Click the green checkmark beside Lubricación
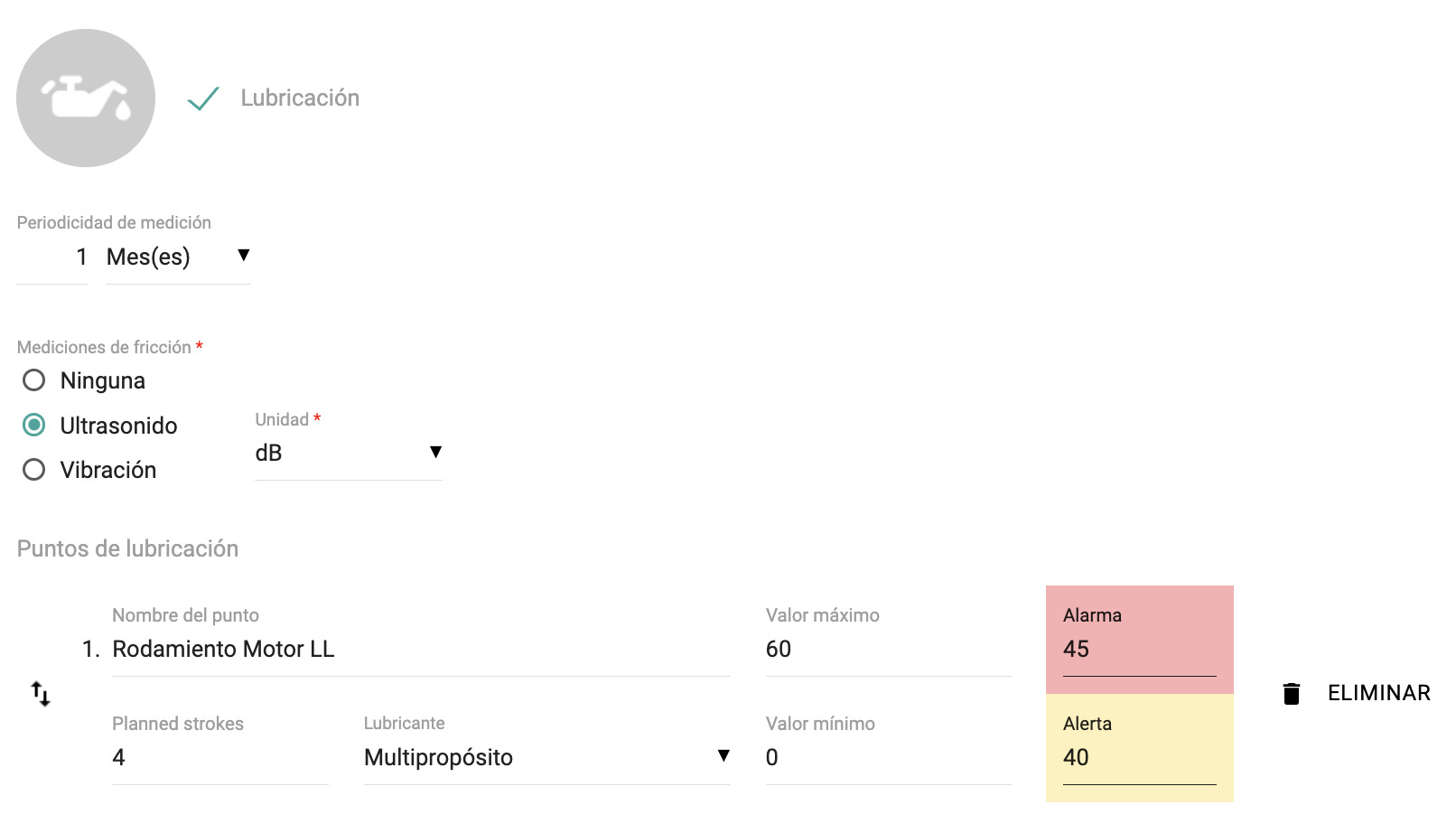 pyautogui.click(x=203, y=98)
